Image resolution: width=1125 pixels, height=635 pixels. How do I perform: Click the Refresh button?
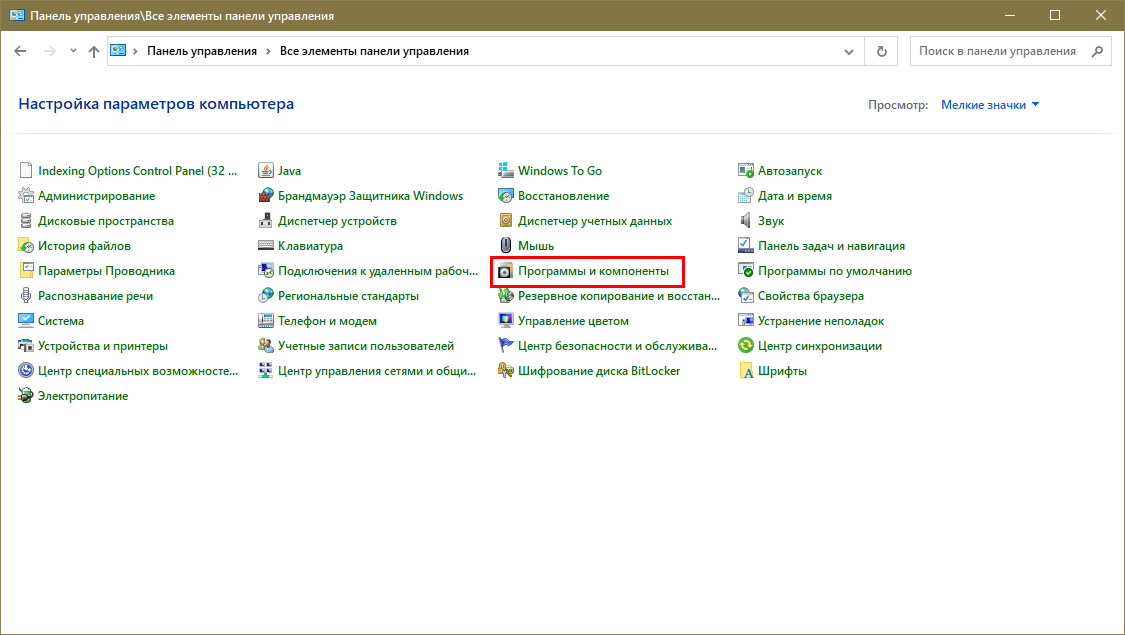point(881,51)
